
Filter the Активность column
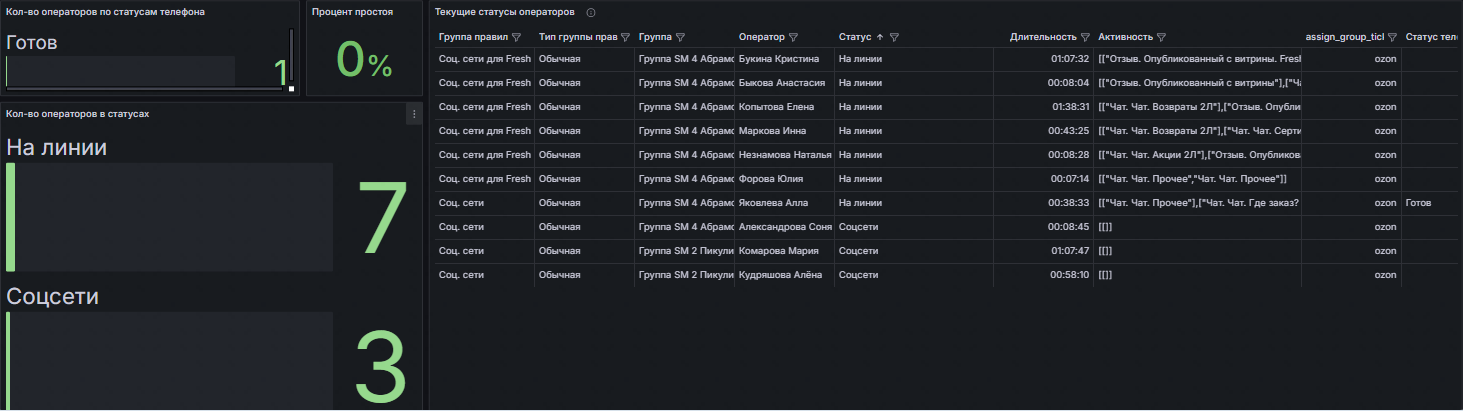(1162, 37)
